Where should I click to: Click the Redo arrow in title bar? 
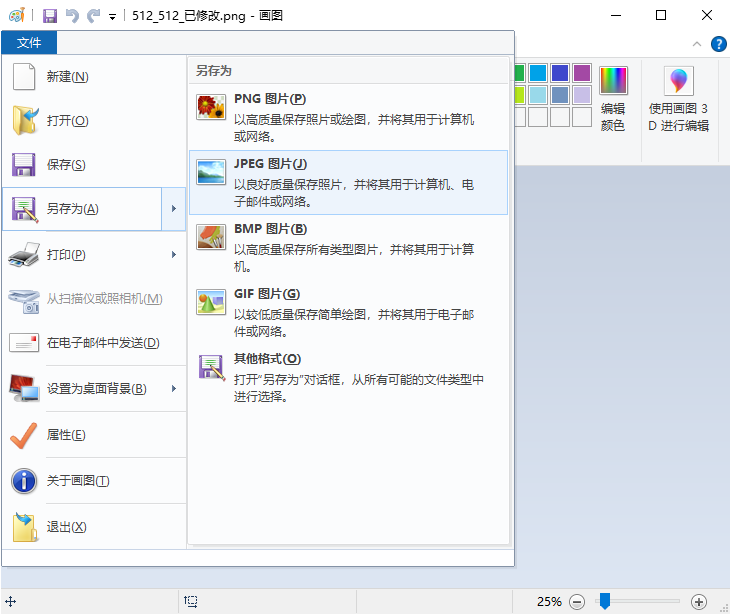click(93, 16)
